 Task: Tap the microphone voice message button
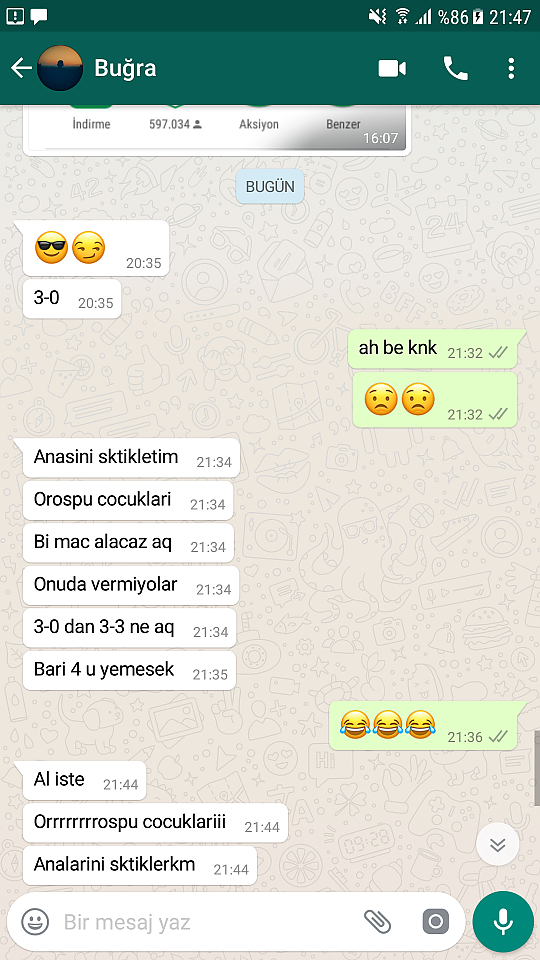tap(503, 921)
